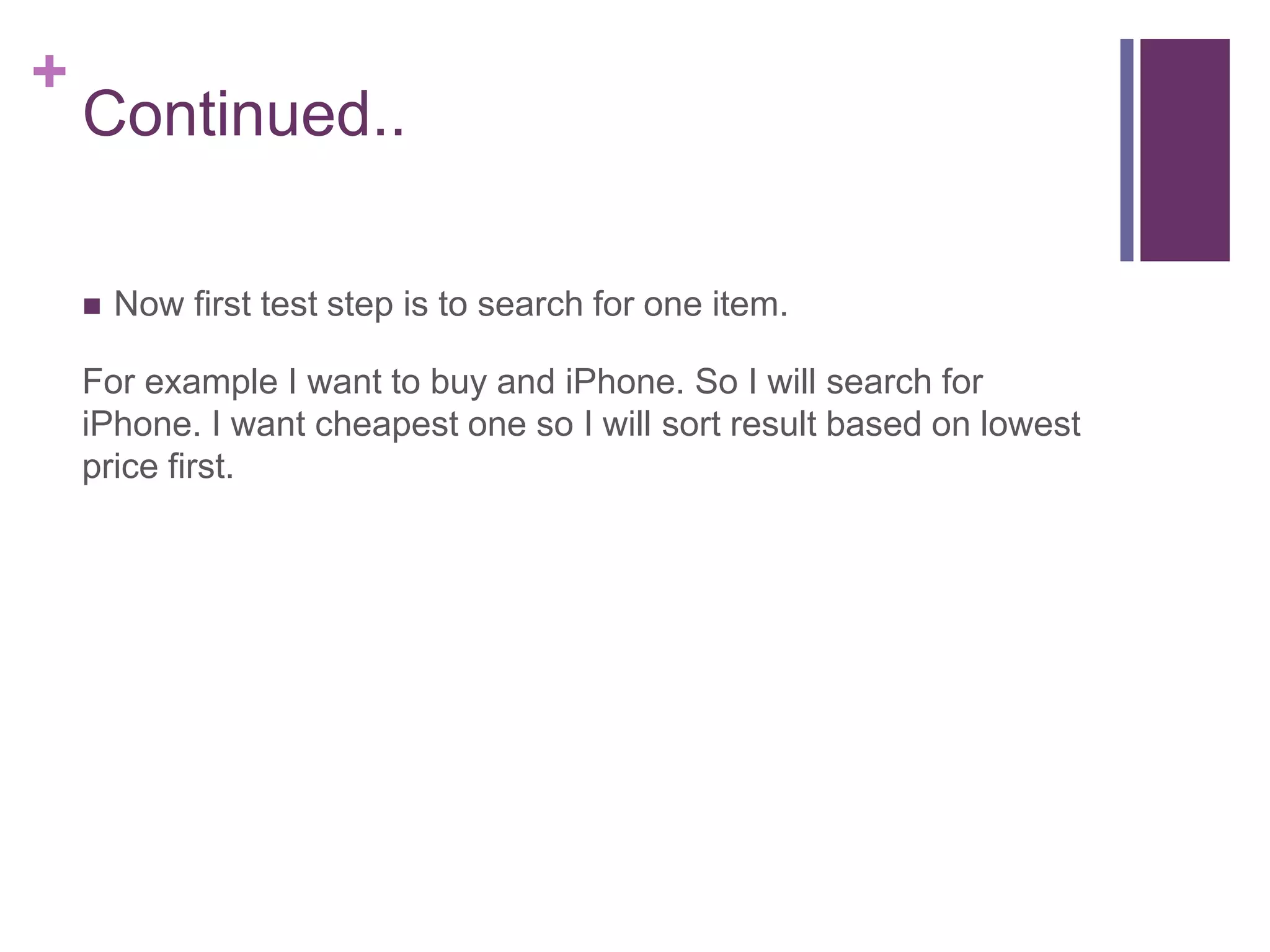Image resolution: width=1270 pixels, height=952 pixels.
Task: Select the large dark purple rectangle
Action: point(1184,150)
